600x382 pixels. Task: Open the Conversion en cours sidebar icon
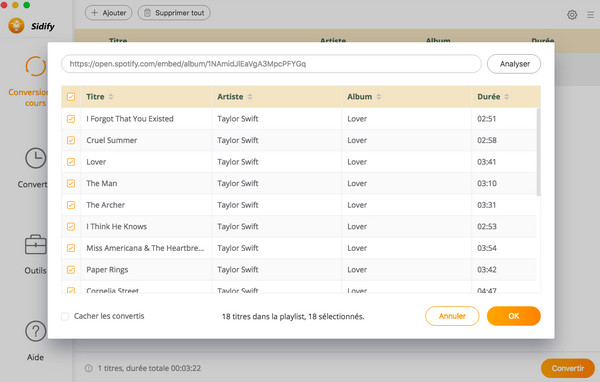pyautogui.click(x=36, y=66)
